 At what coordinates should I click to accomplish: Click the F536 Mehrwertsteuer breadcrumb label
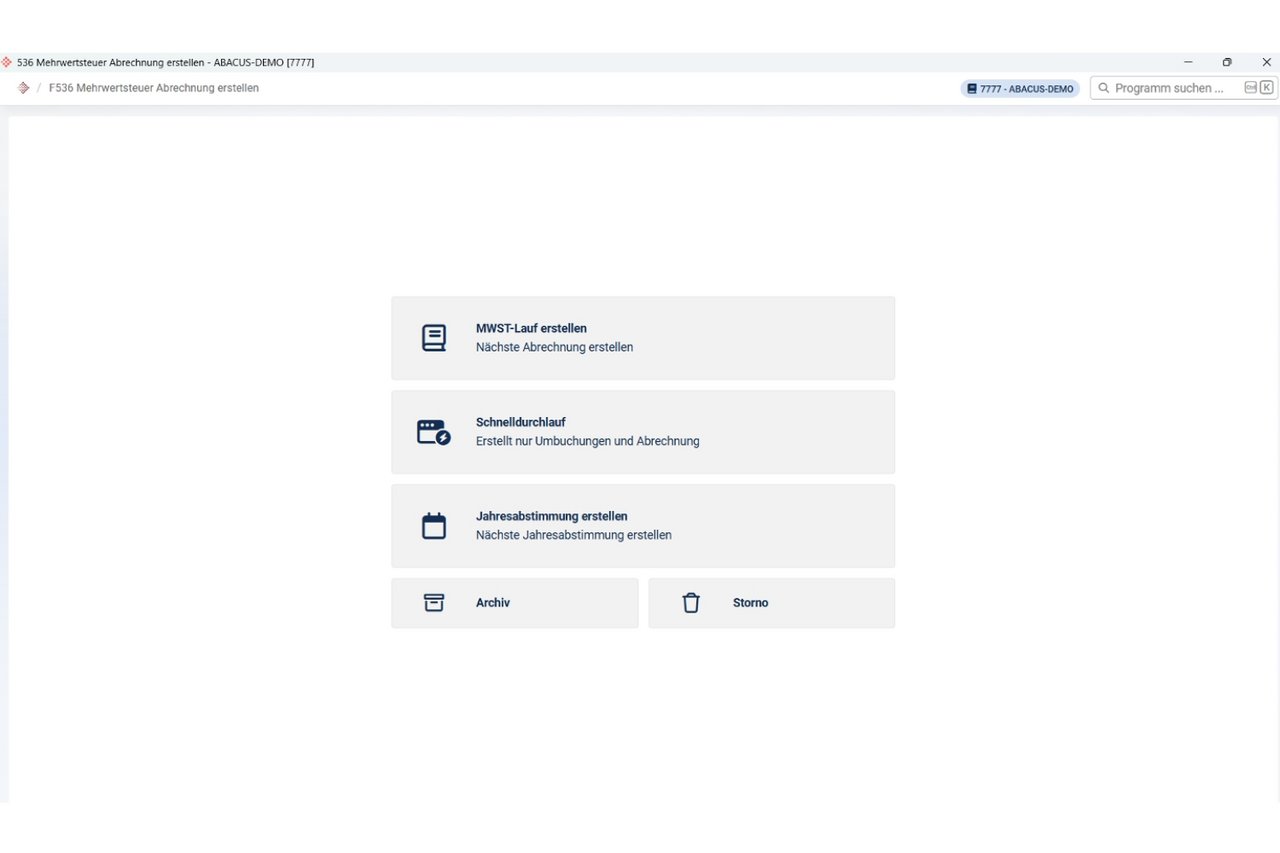pyautogui.click(x=154, y=88)
